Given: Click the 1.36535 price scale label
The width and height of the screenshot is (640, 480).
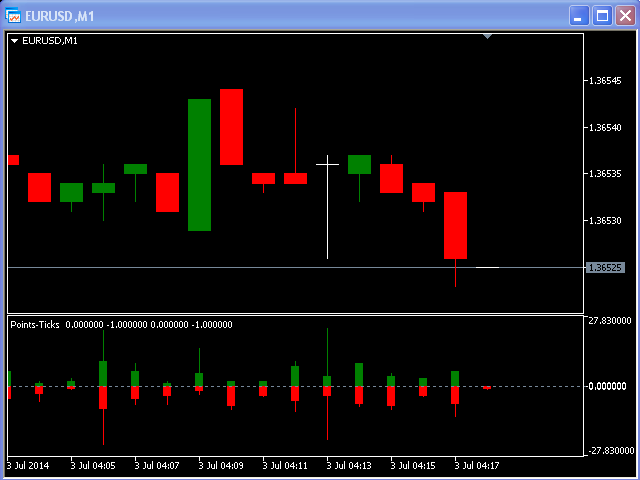Looking at the screenshot, I should [x=605, y=174].
